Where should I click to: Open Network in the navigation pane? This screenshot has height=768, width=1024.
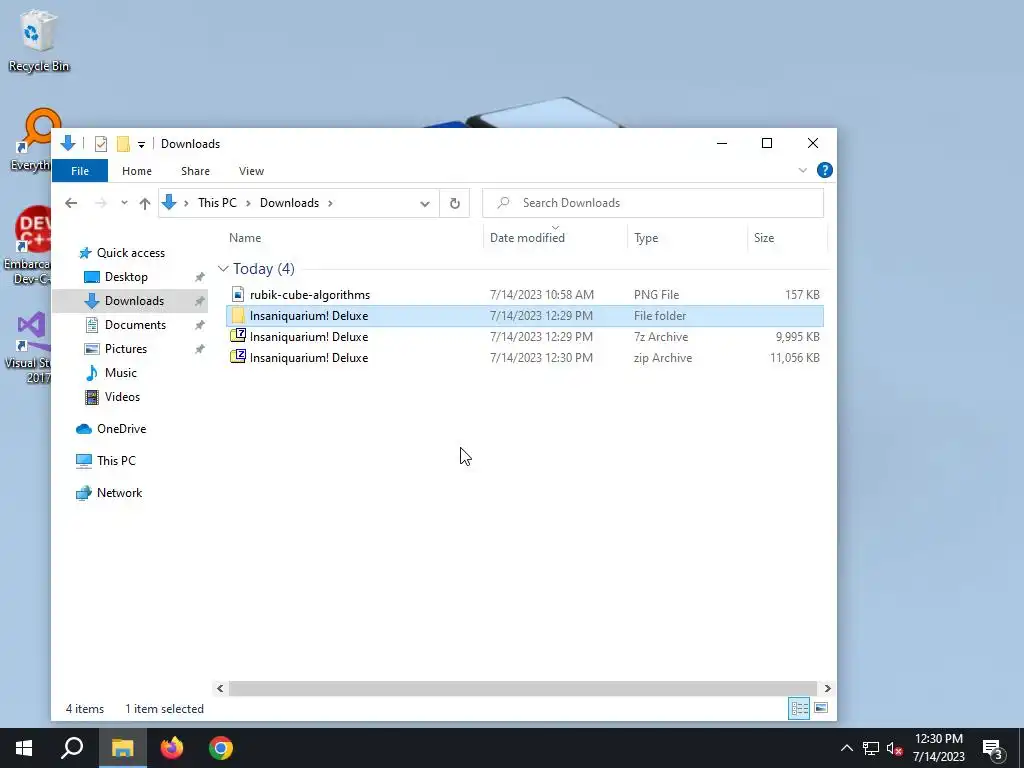tap(120, 493)
